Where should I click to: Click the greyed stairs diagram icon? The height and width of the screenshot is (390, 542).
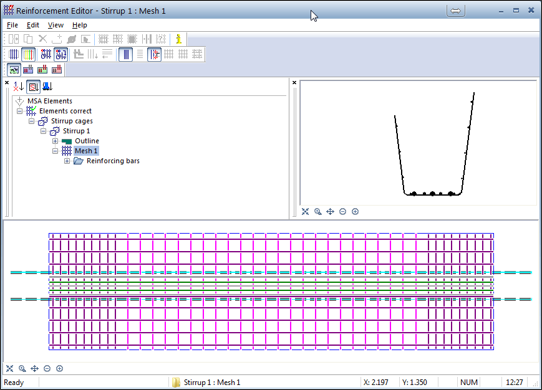coord(79,54)
